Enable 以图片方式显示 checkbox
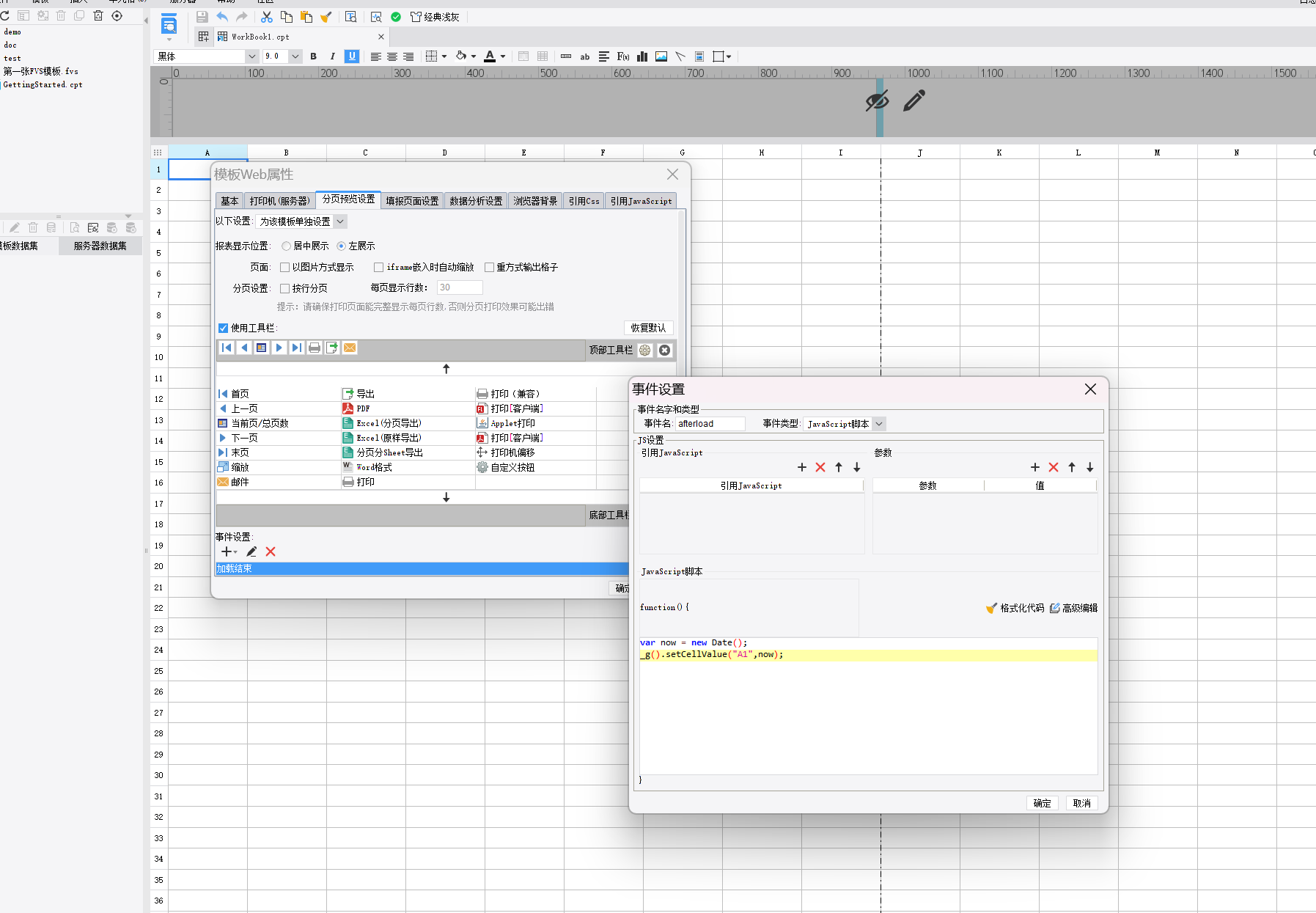Image resolution: width=1316 pixels, height=913 pixels. pos(284,268)
